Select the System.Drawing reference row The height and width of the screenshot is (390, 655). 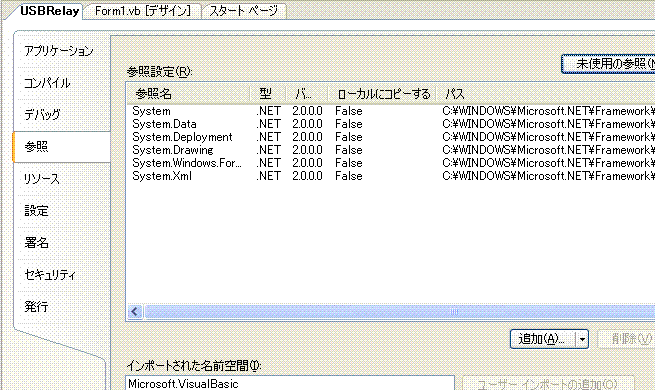click(391, 150)
